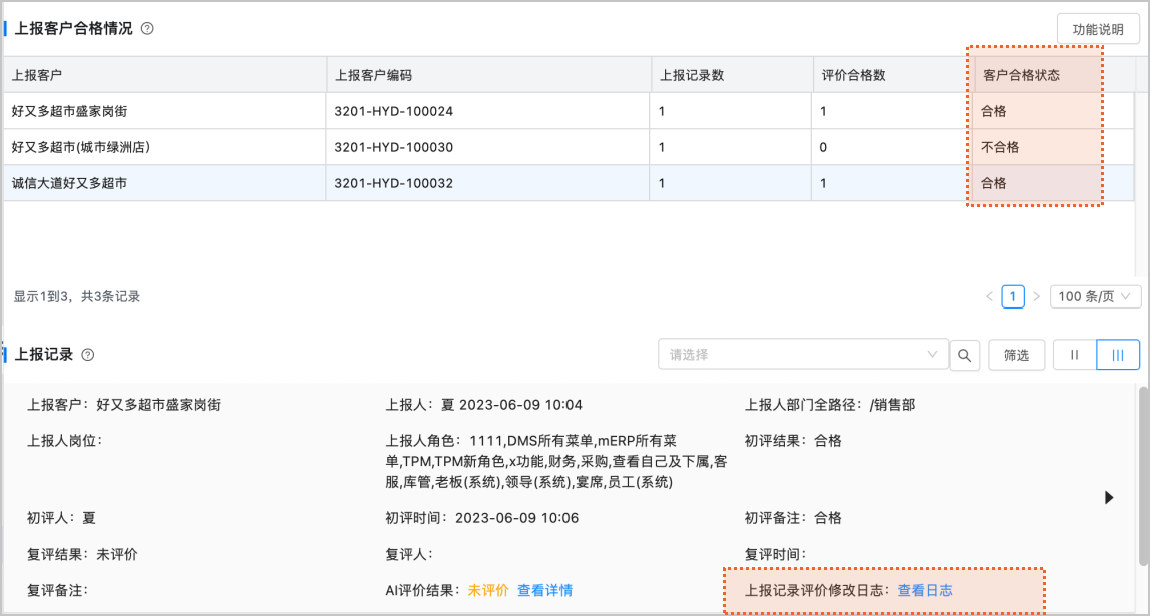Click 上报人: 夏 2023-06-09 10:04

coord(484,405)
